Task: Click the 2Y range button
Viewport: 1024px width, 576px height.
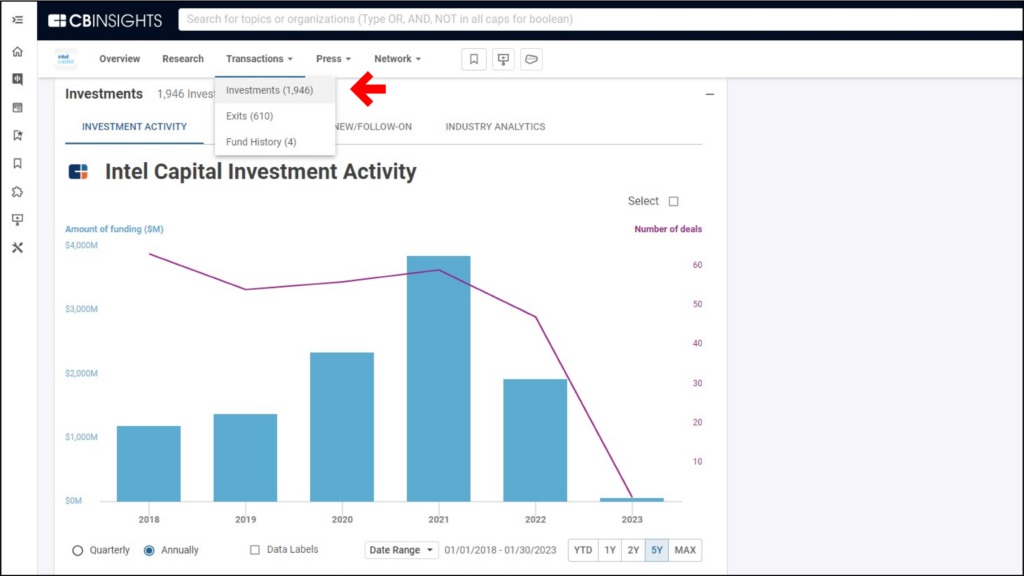Action: tap(633, 550)
